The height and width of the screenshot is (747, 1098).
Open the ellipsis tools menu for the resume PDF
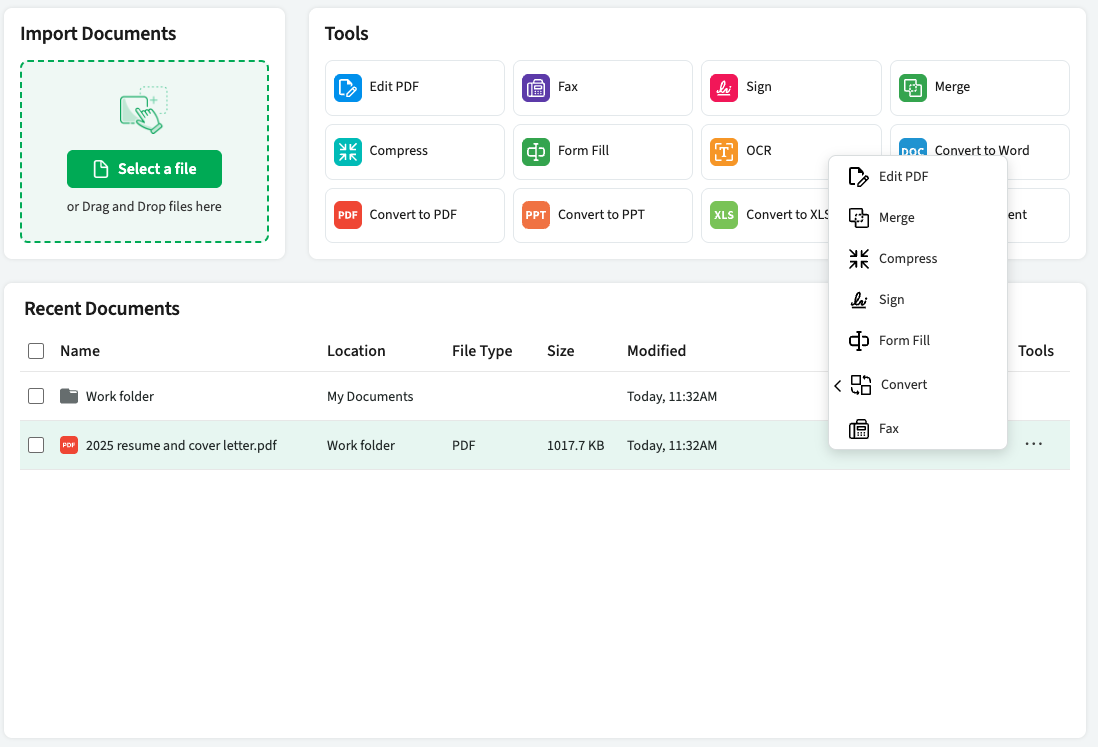[x=1034, y=444]
